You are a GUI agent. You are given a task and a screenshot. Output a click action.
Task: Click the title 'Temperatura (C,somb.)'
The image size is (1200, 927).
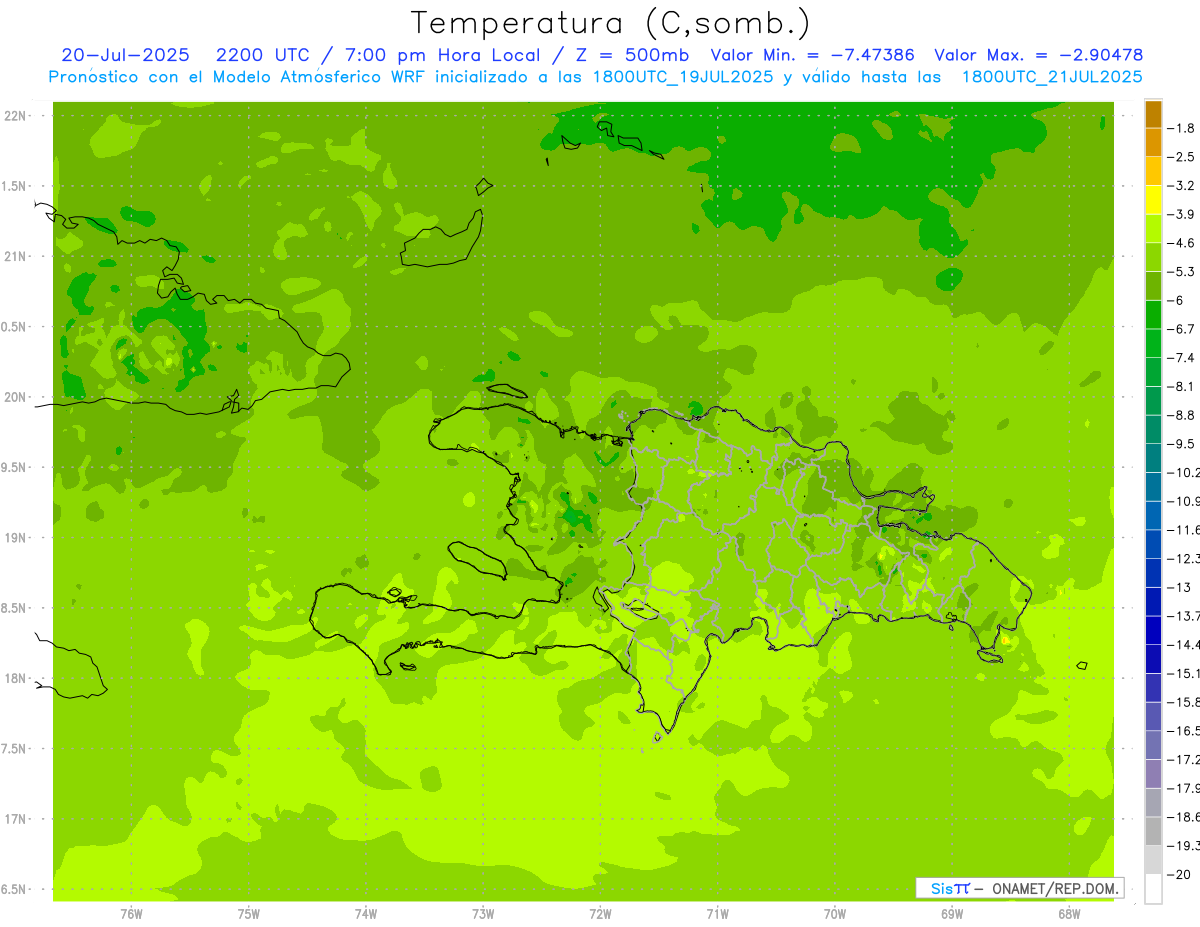(611, 24)
